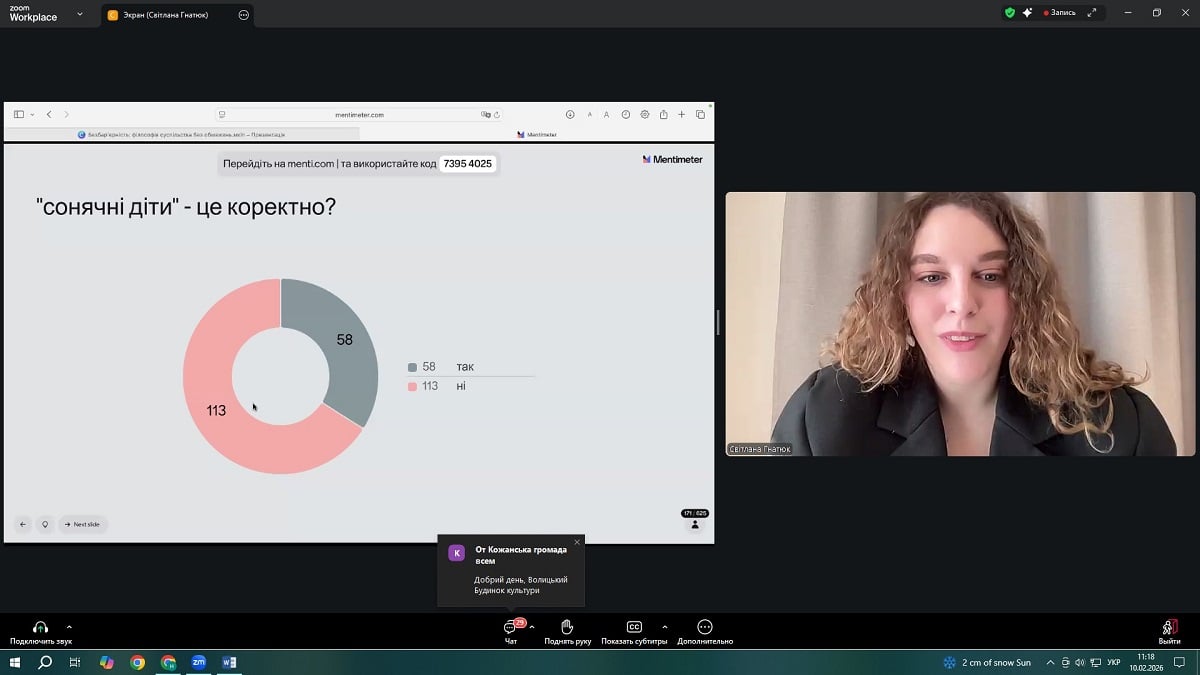Select the Экран (Світлана Гнатюк) tab

click(x=165, y=15)
